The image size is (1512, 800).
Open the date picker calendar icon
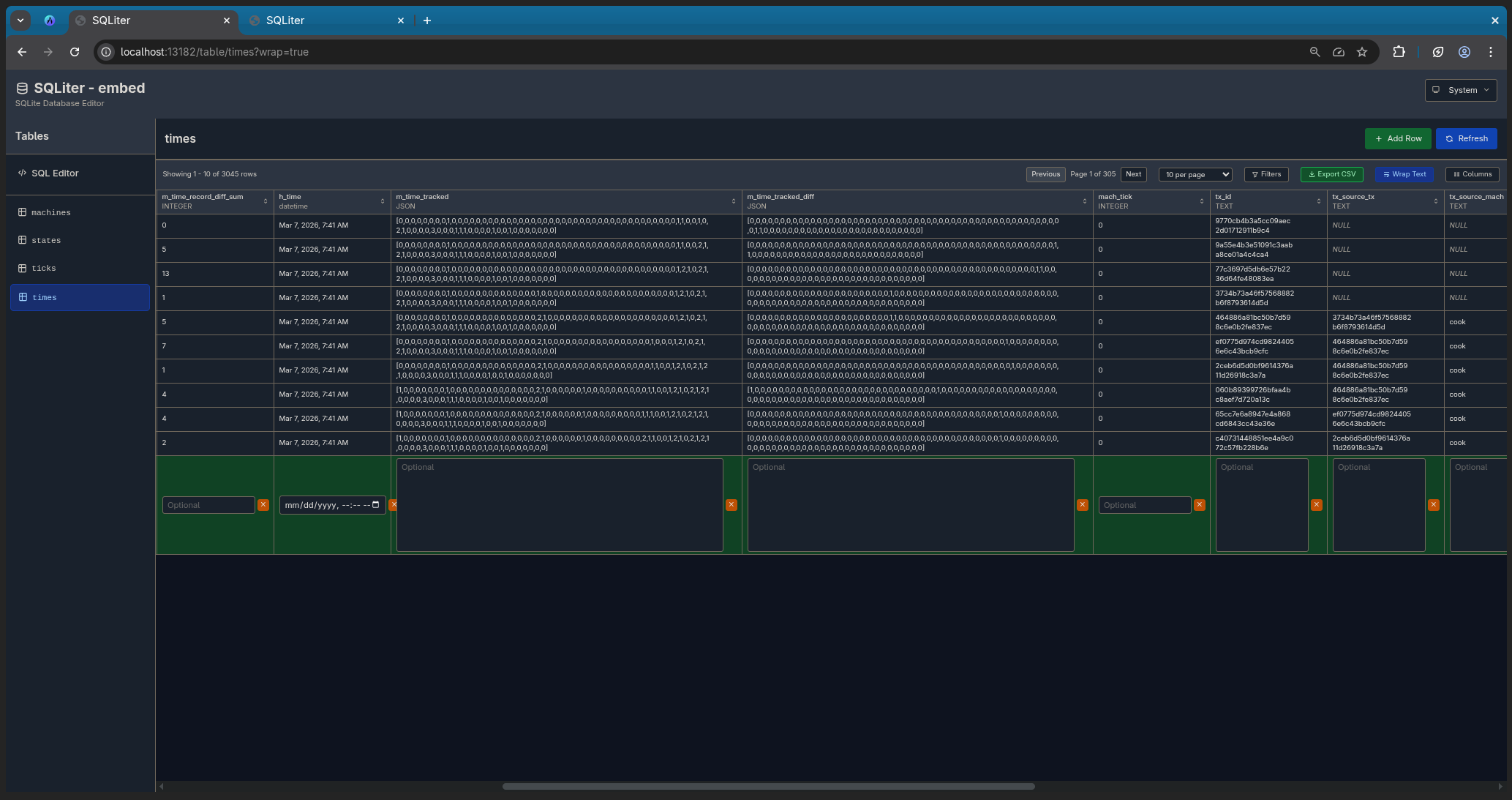point(376,505)
